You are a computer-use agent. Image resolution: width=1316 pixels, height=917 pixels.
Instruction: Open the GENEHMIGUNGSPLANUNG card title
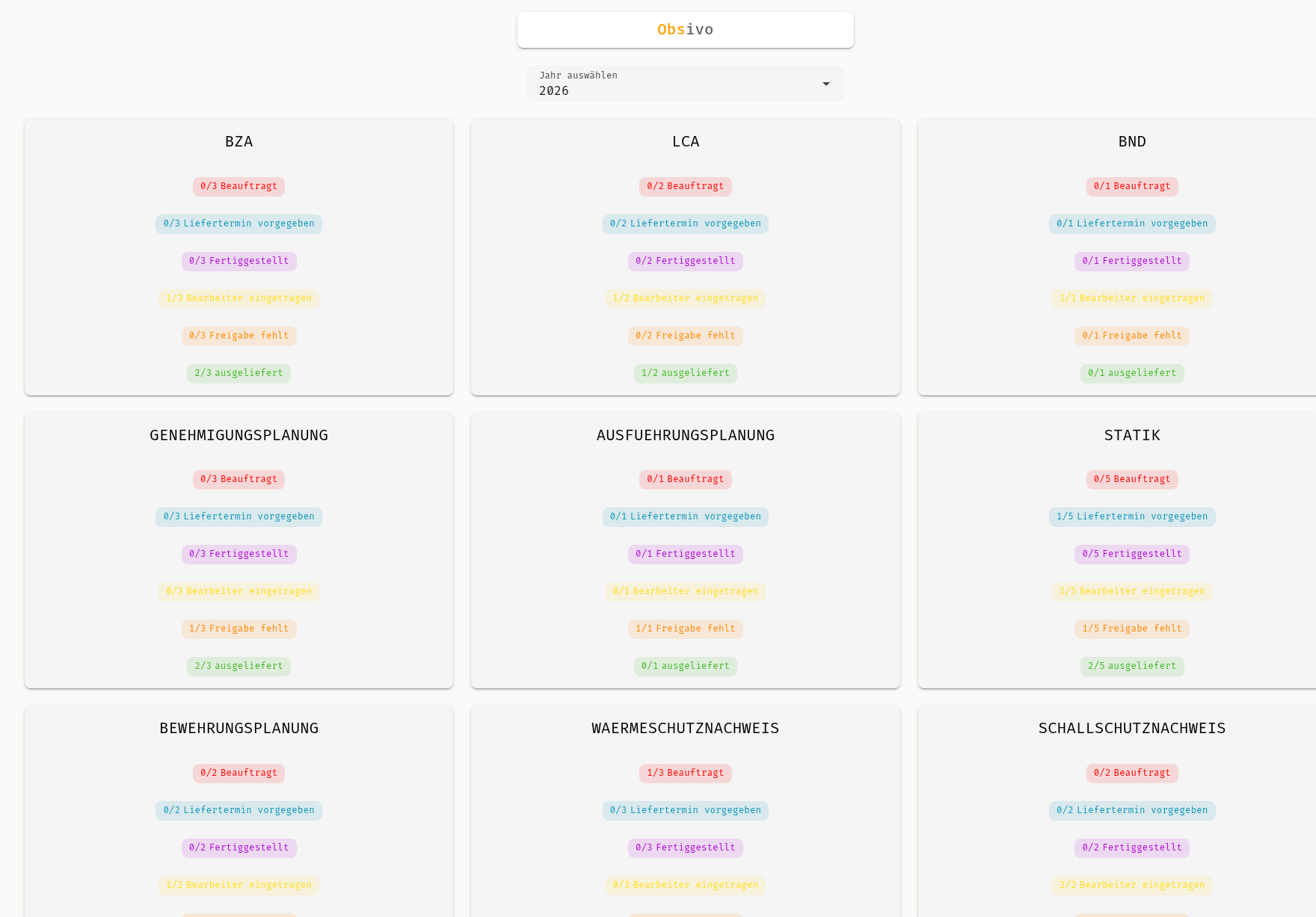point(239,436)
